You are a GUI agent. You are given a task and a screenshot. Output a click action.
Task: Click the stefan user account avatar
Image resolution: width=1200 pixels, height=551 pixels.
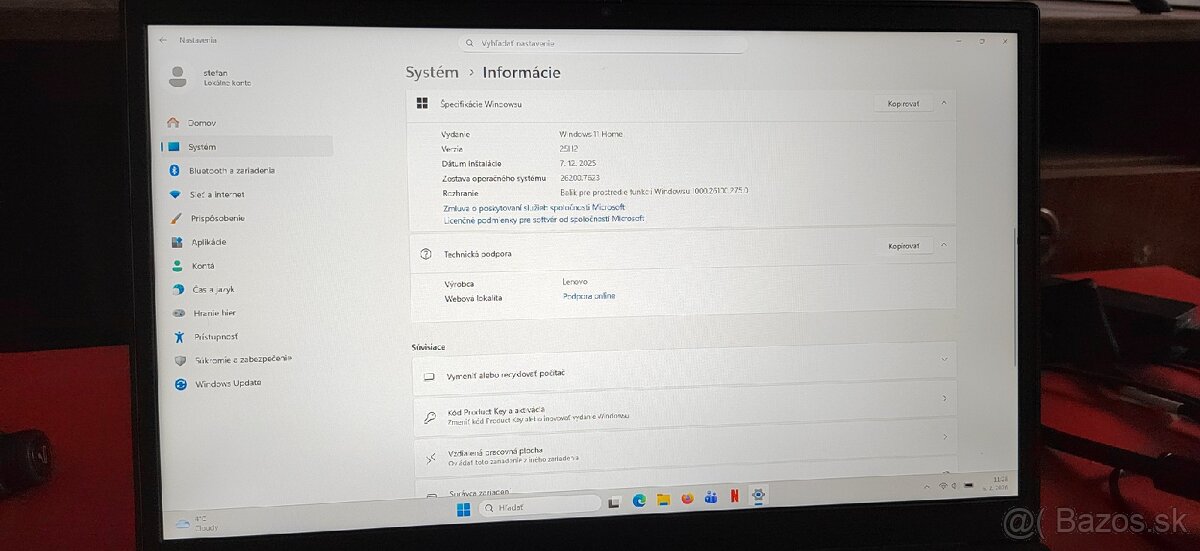tap(178, 76)
